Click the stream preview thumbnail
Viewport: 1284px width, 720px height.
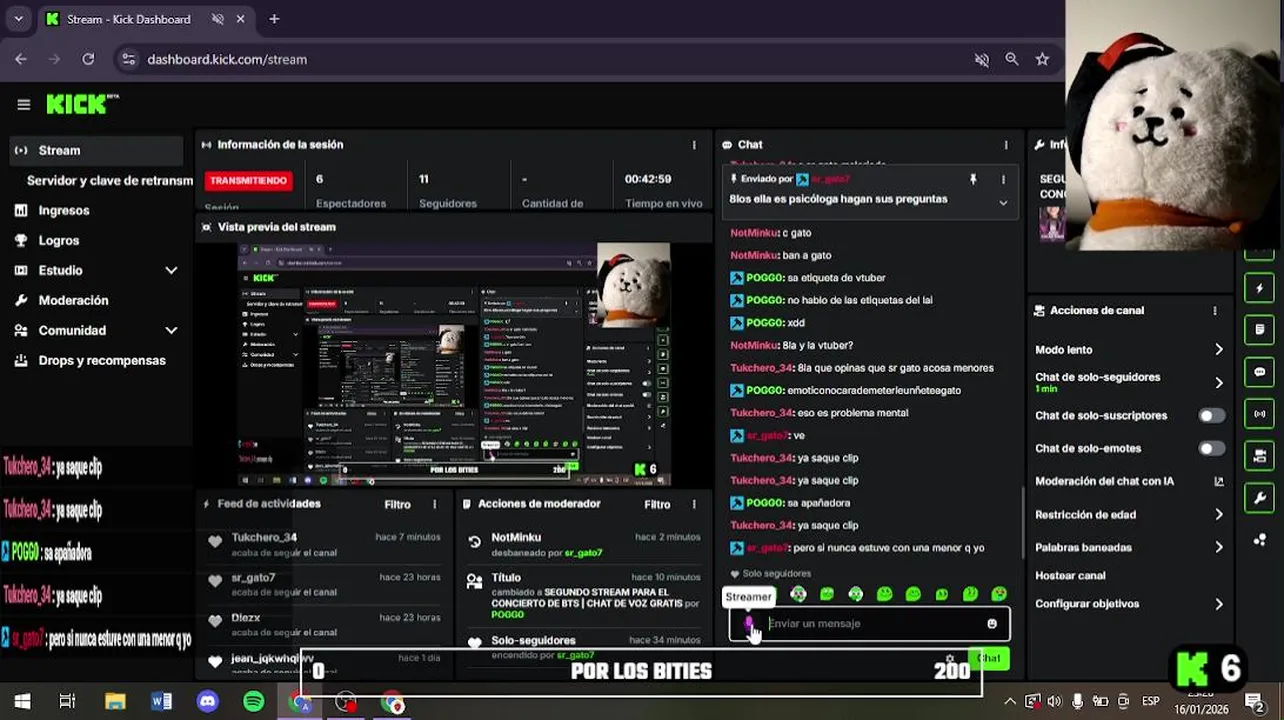pos(454,364)
